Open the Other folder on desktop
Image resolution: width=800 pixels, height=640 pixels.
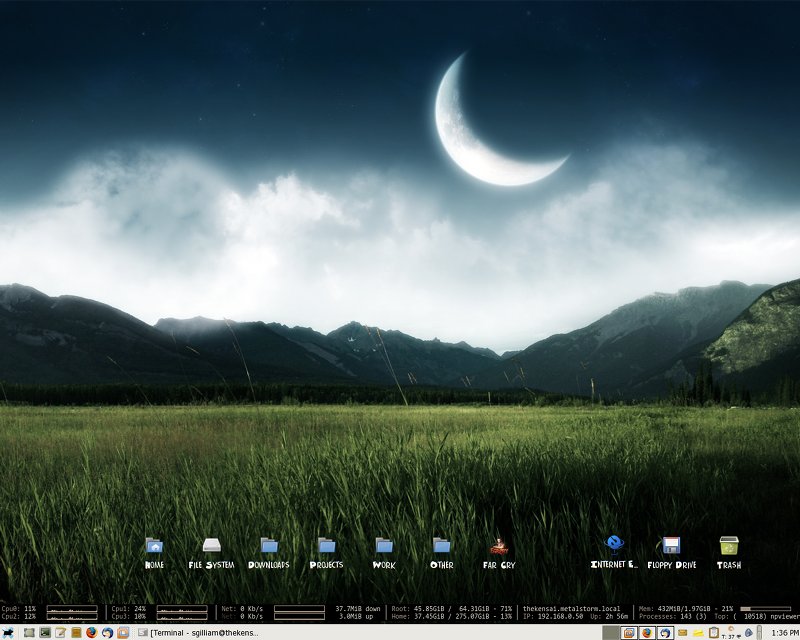point(441,553)
